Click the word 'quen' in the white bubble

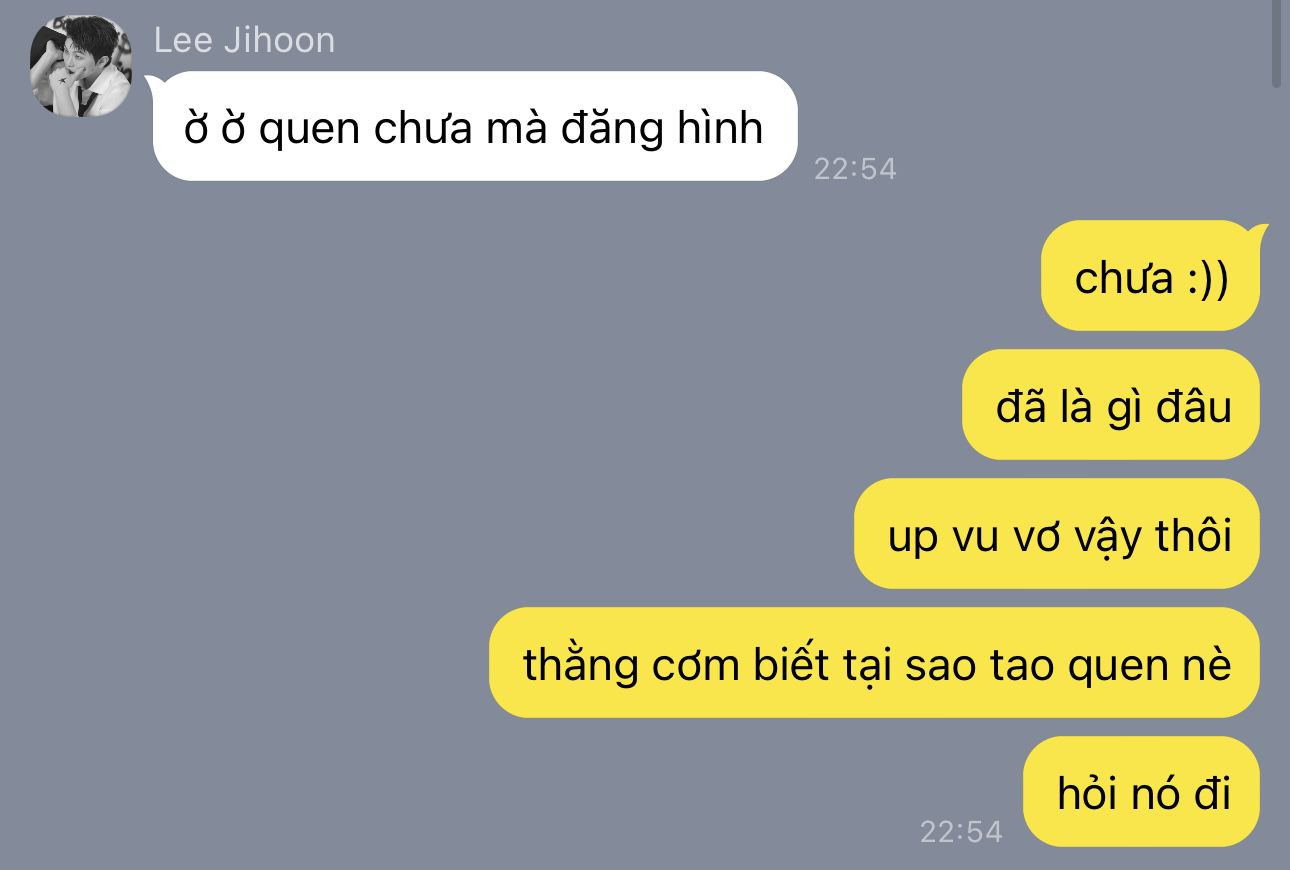click(x=307, y=130)
